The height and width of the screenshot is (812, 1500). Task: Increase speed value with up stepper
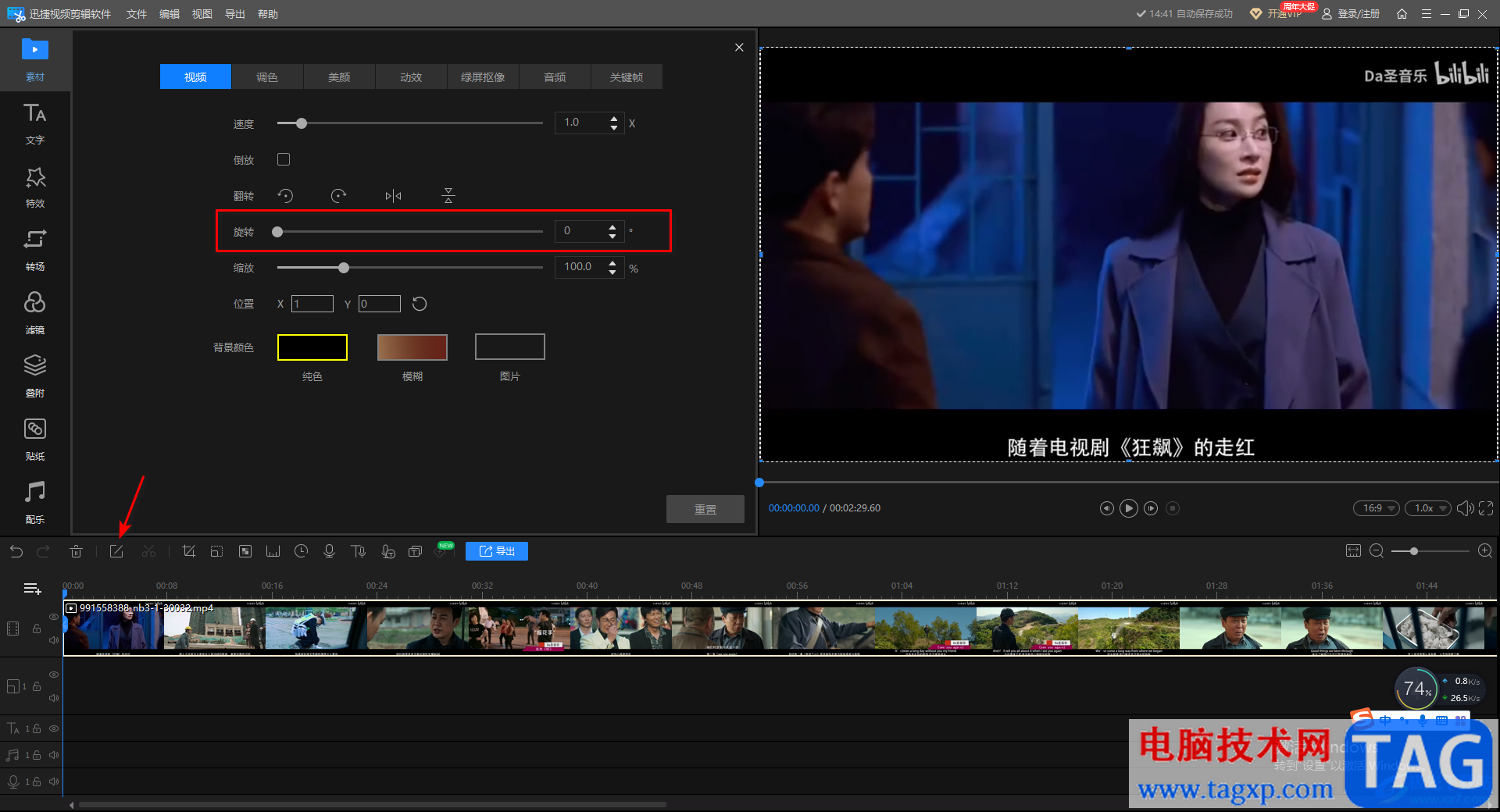point(614,119)
